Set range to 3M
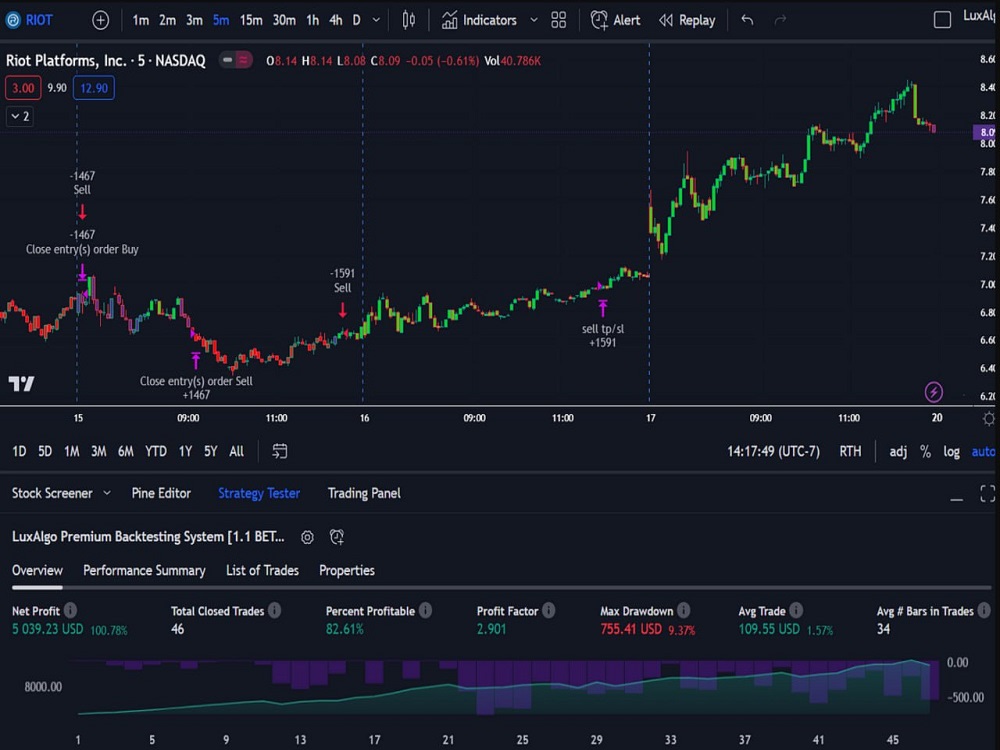The image size is (1000, 750). coord(98,452)
